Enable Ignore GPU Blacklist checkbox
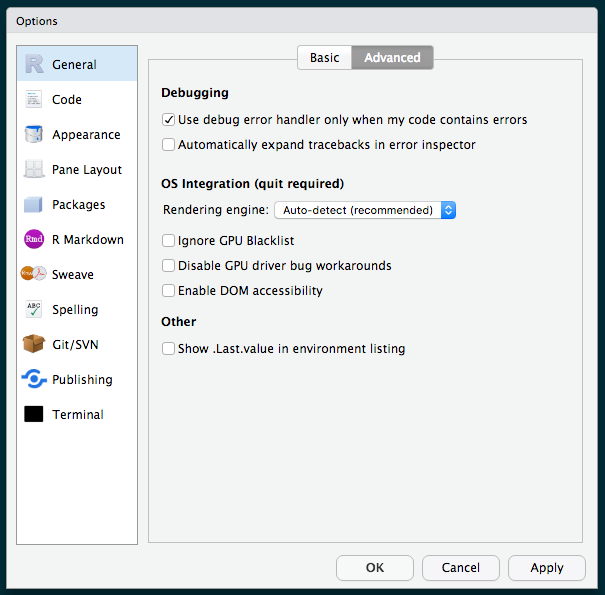 [168, 240]
